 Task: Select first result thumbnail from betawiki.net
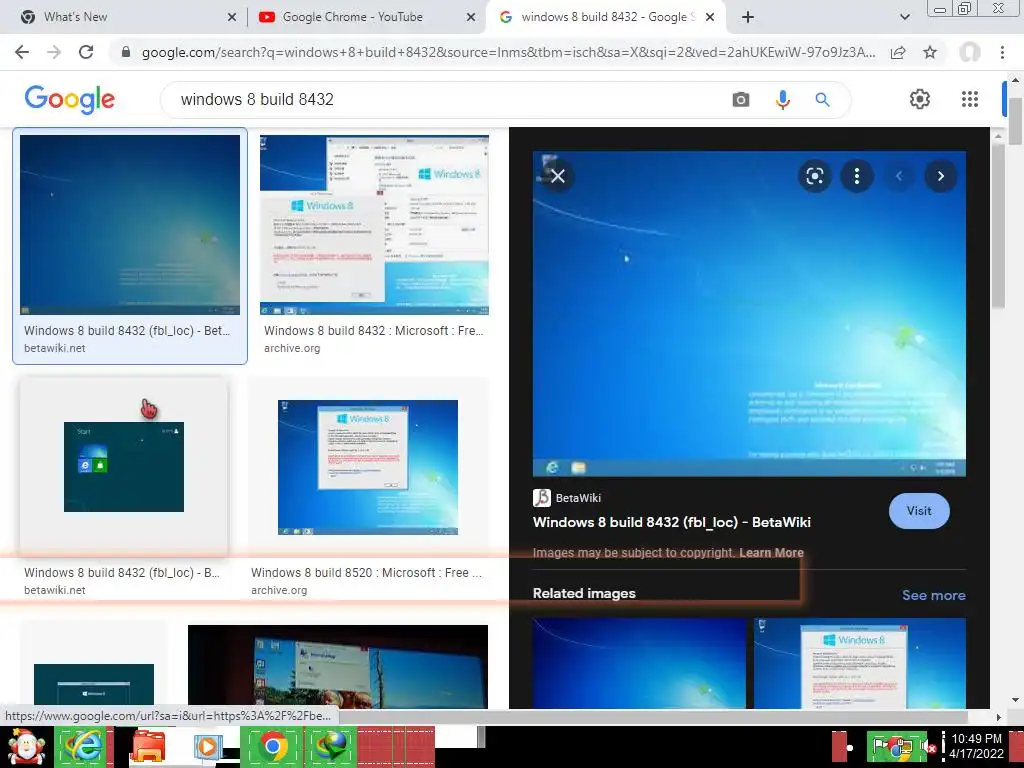[130, 225]
